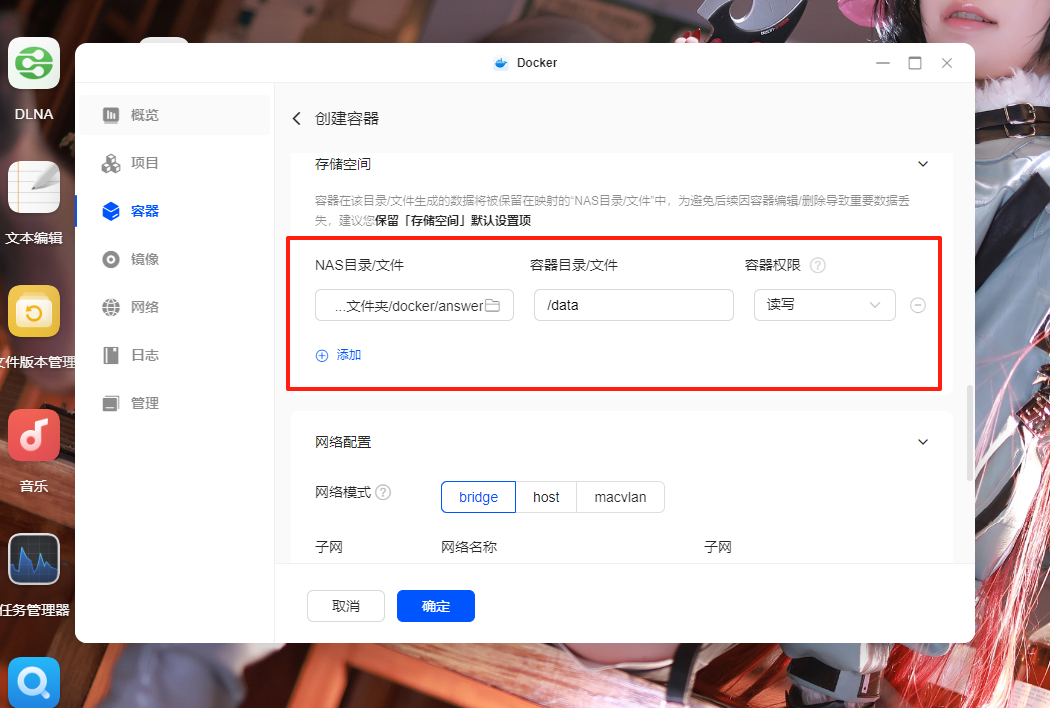
Task: Click help icon next to 容器权限
Action: pos(818,265)
